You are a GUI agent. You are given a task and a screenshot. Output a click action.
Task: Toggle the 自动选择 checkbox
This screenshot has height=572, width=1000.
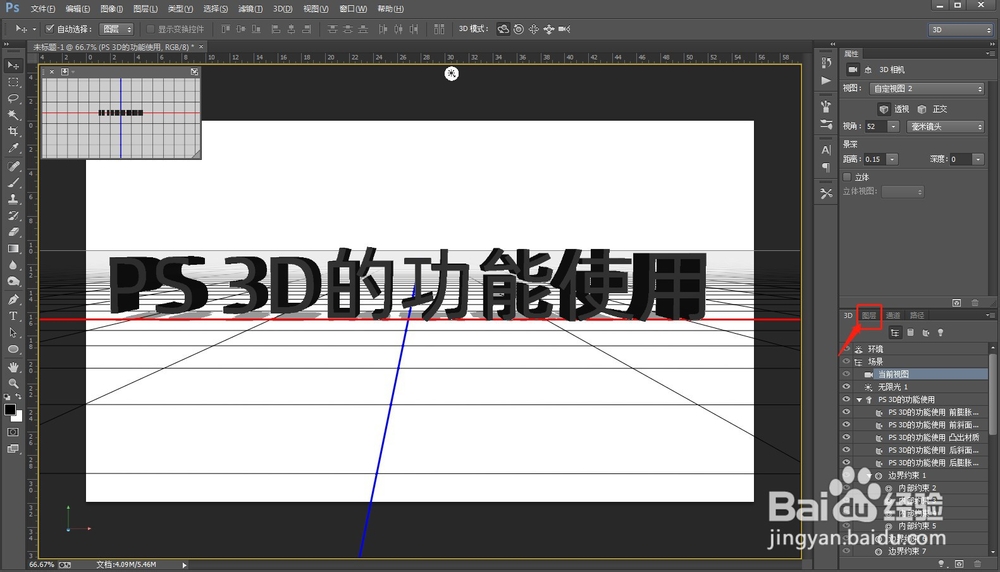point(50,29)
